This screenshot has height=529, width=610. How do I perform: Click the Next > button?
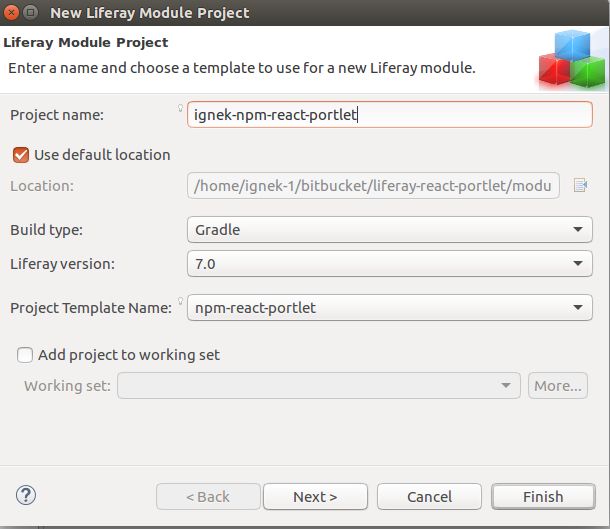pos(316,497)
